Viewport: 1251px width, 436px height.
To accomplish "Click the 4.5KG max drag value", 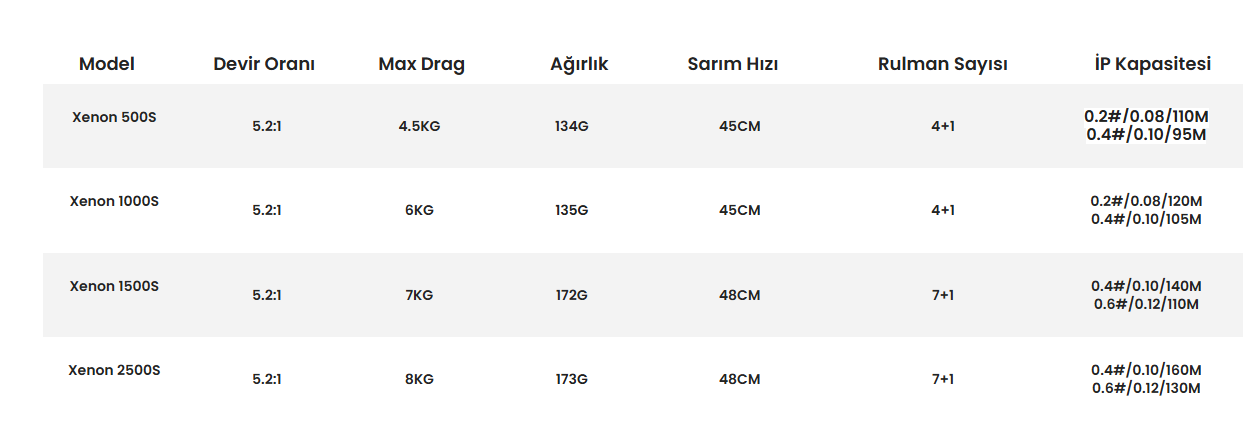I will coord(419,127).
